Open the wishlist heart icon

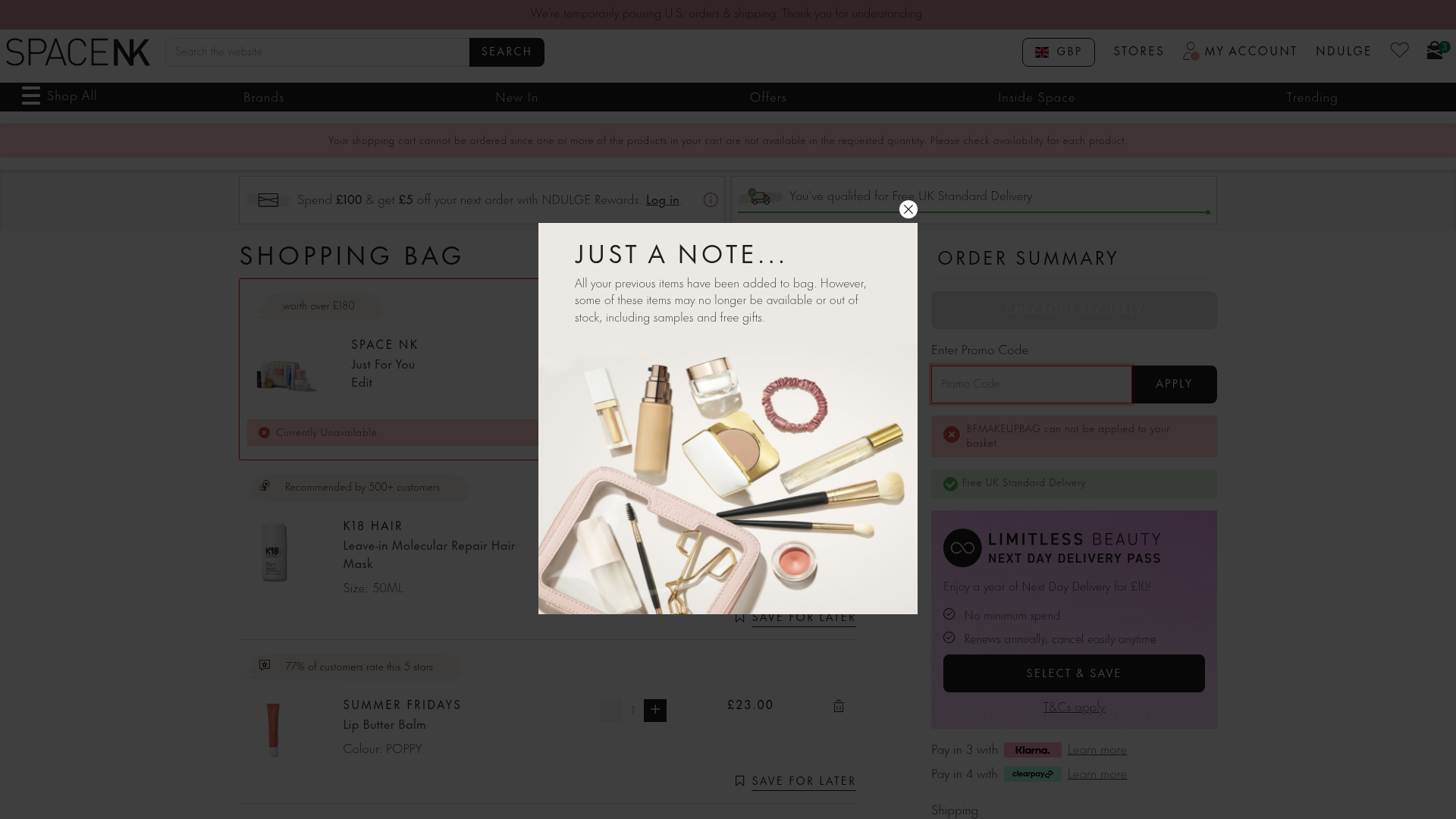tap(1399, 51)
